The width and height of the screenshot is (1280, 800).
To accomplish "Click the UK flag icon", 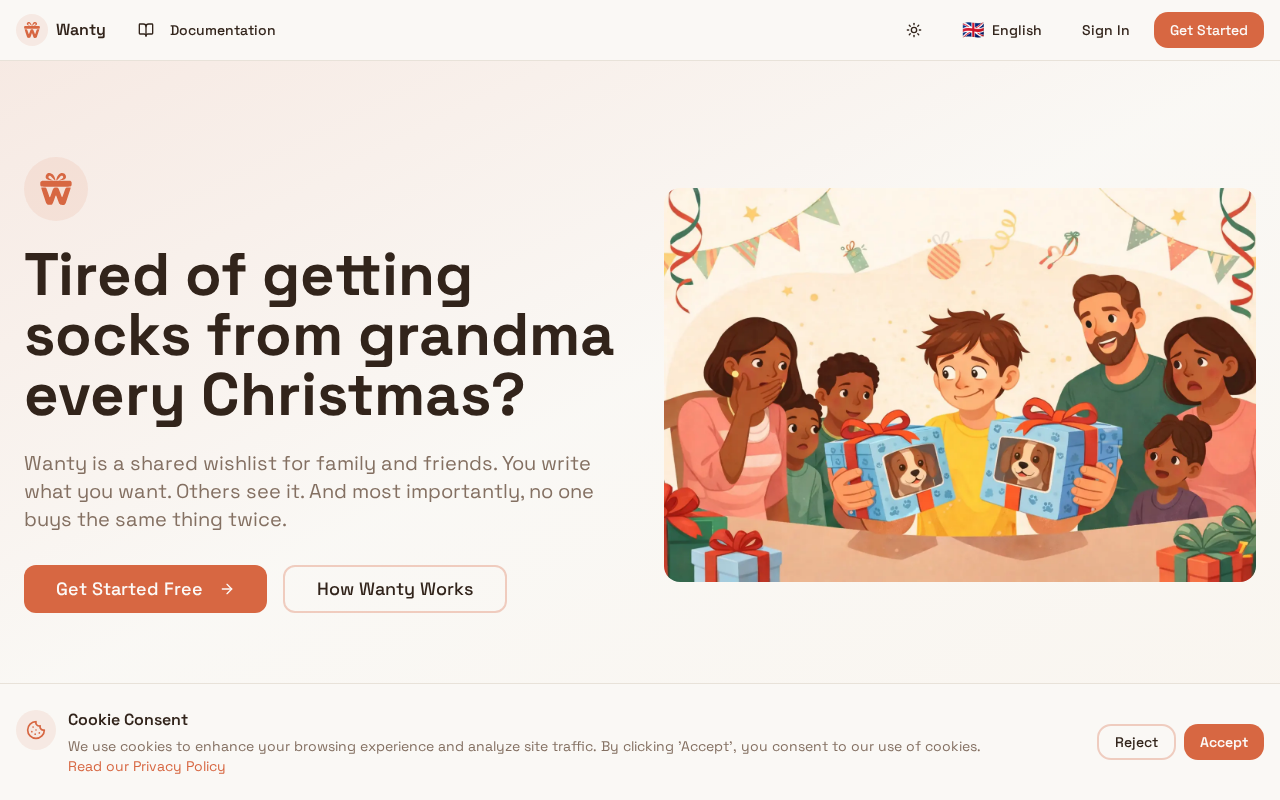I will (x=973, y=30).
